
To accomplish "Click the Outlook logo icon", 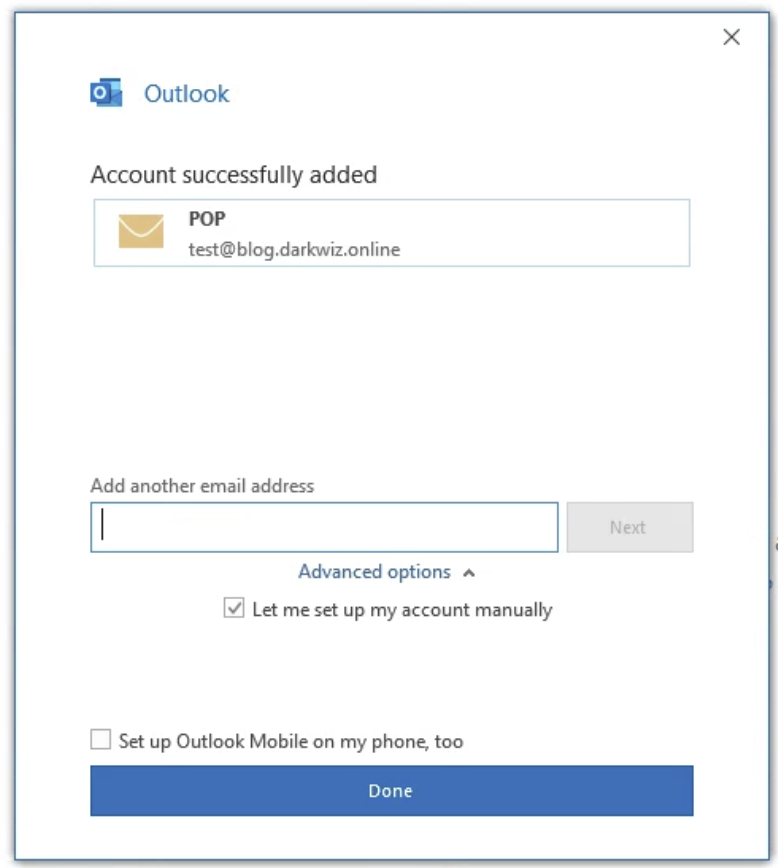I will pyautogui.click(x=106, y=94).
